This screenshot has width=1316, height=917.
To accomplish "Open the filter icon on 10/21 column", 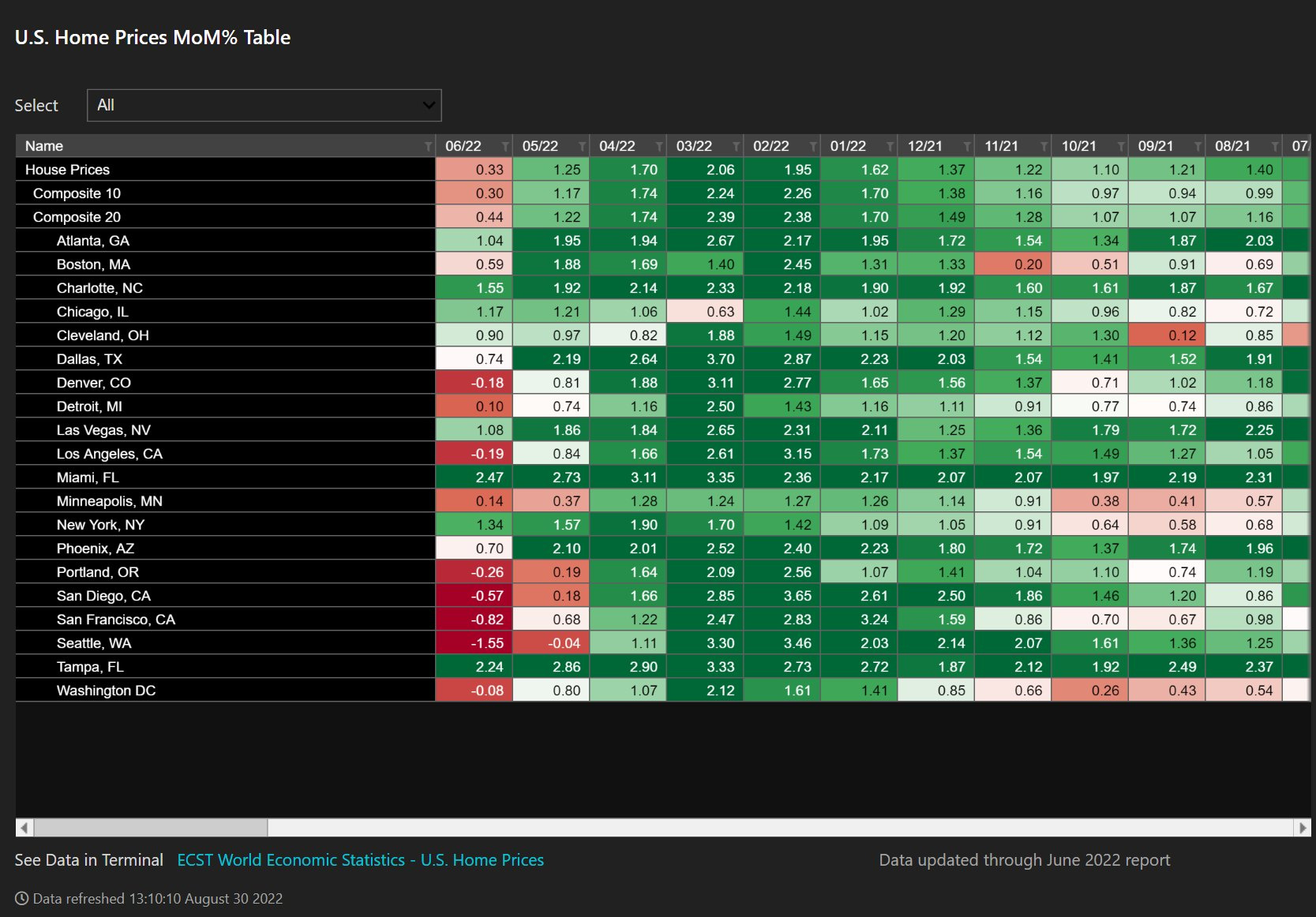I will click(x=1121, y=147).
